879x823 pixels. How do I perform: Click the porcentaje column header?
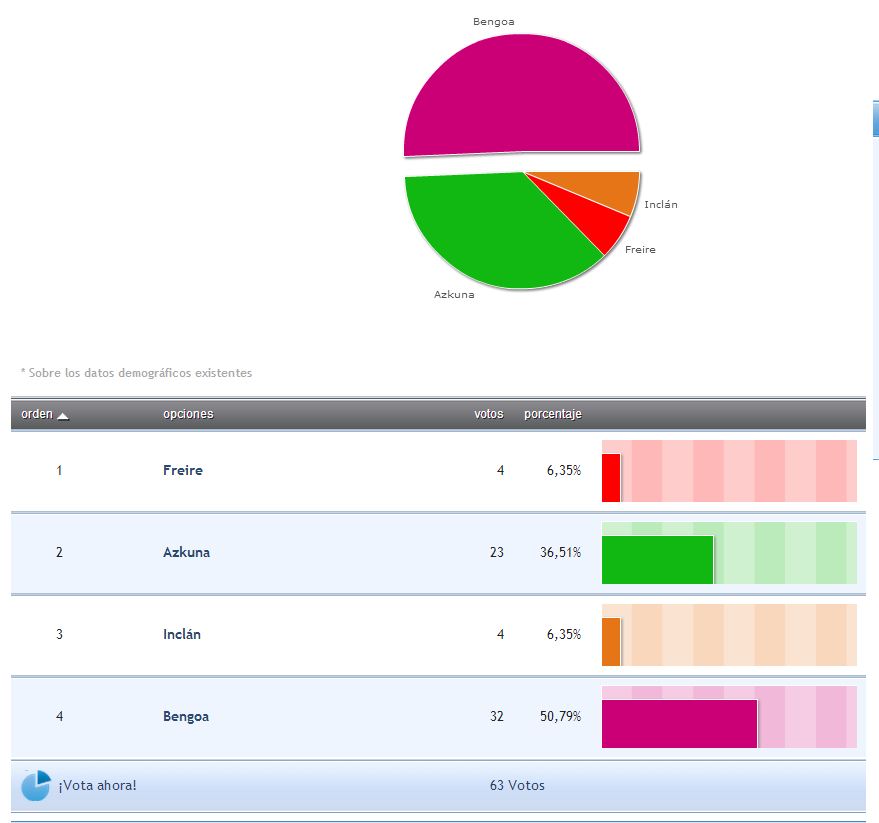[x=552, y=414]
